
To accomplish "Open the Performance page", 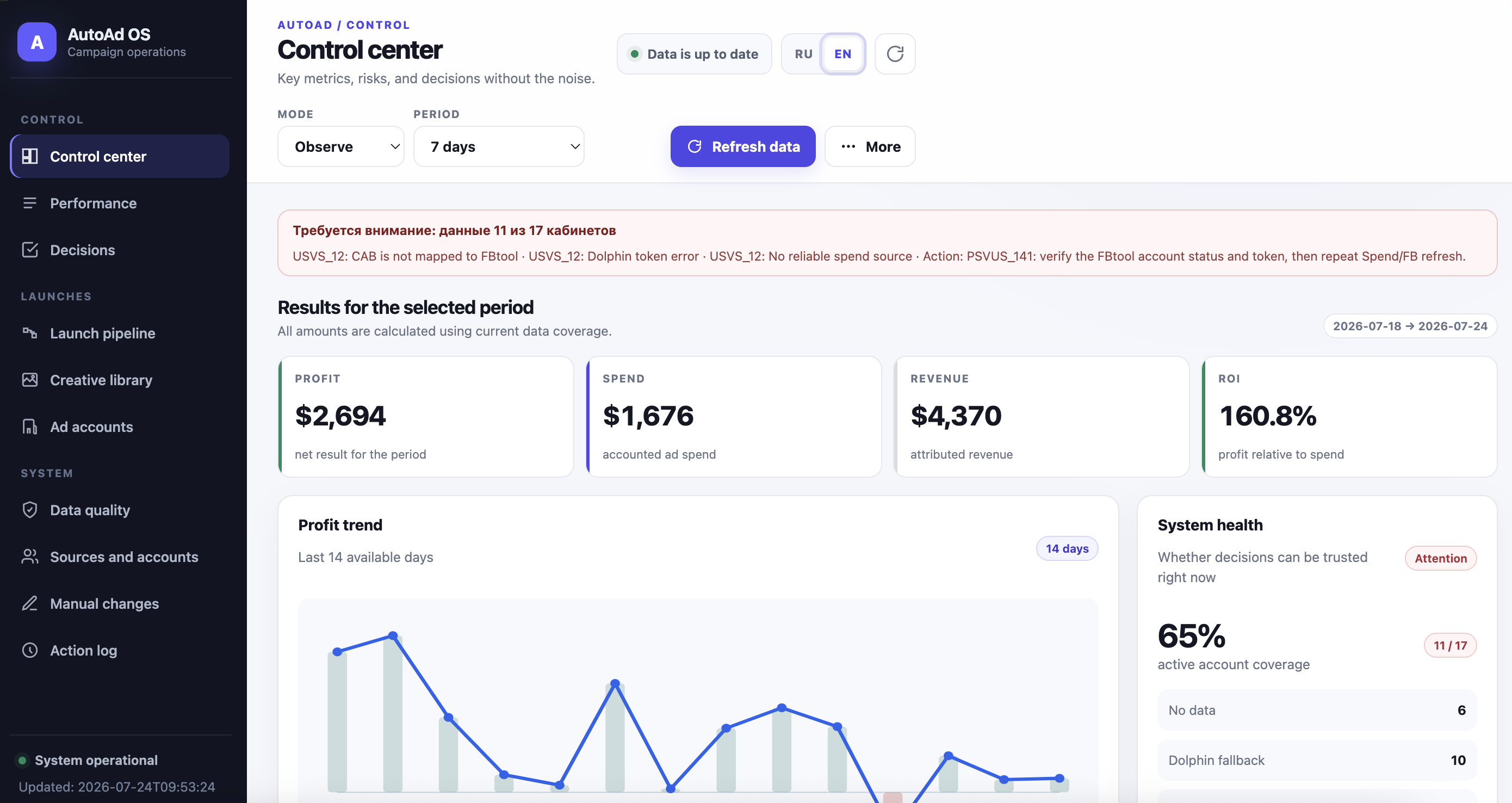I will click(120, 203).
